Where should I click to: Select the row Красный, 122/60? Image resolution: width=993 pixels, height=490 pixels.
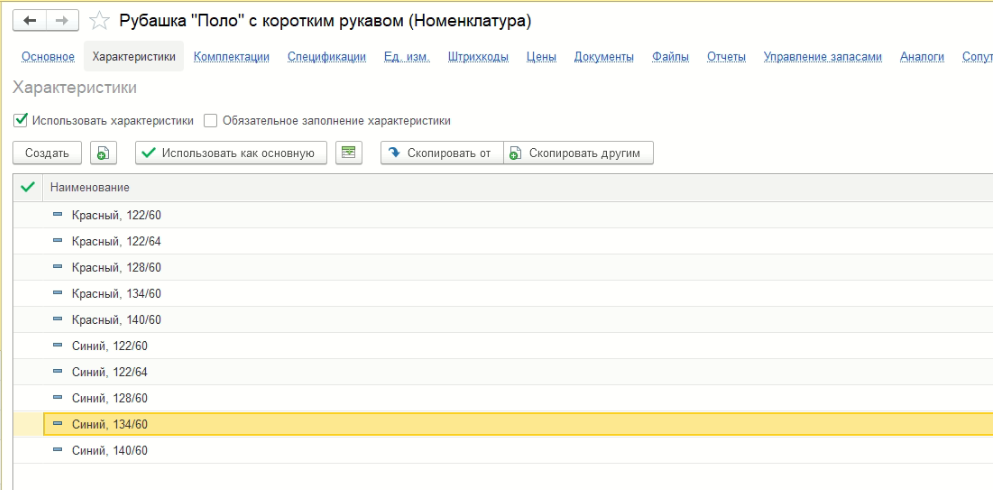[503, 215]
